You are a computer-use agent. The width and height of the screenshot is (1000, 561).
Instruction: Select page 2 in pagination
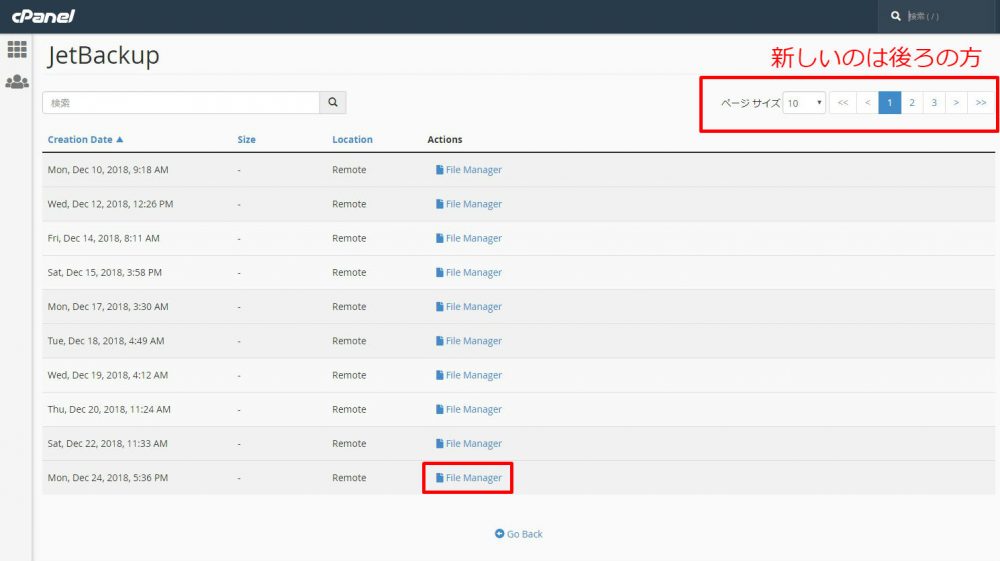[x=911, y=102]
